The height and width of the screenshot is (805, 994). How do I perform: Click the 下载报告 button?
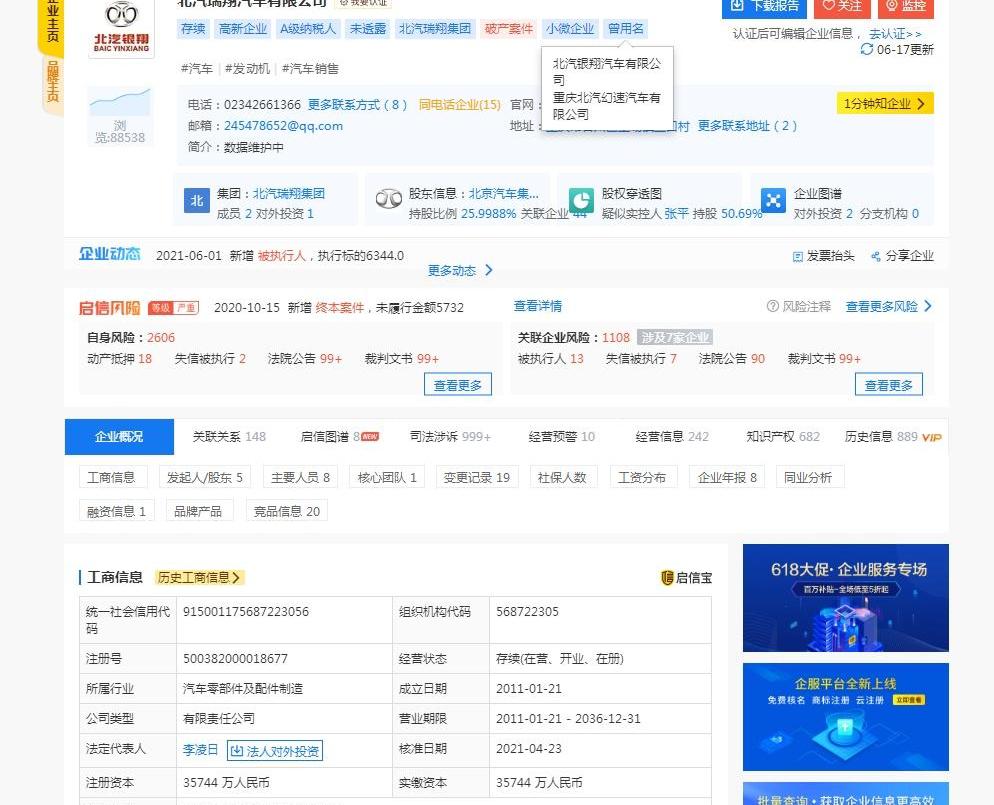click(x=765, y=6)
